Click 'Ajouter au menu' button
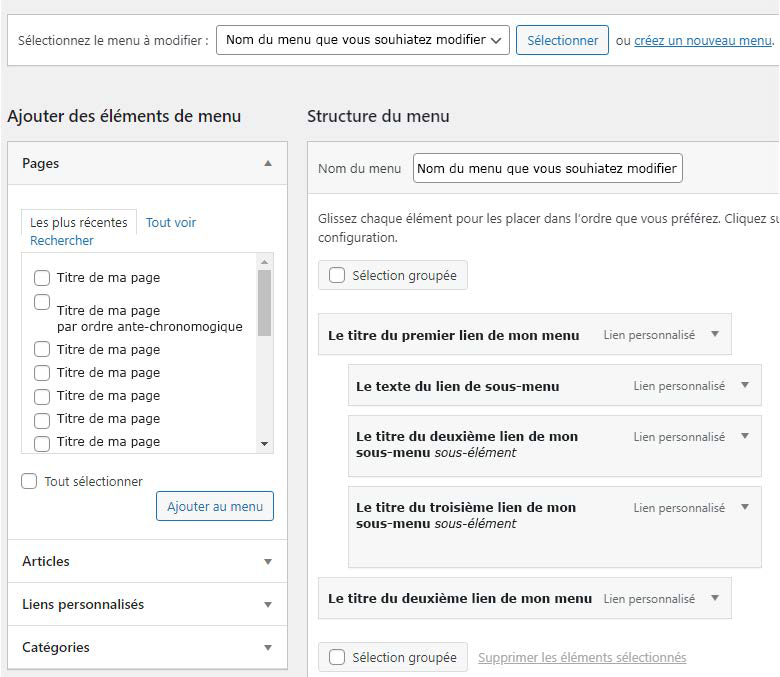Image resolution: width=780 pixels, height=677 pixels. [214, 506]
